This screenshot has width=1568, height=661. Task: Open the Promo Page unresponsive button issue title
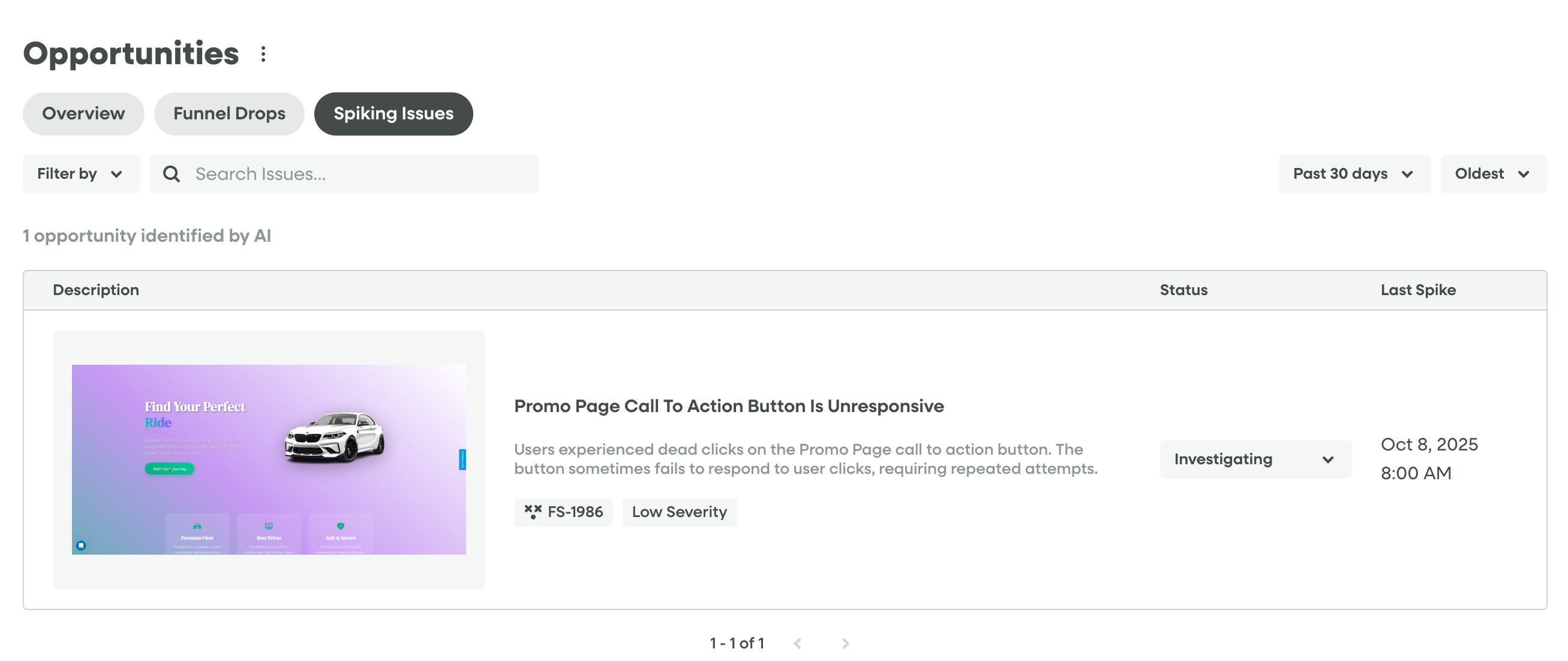(x=729, y=406)
